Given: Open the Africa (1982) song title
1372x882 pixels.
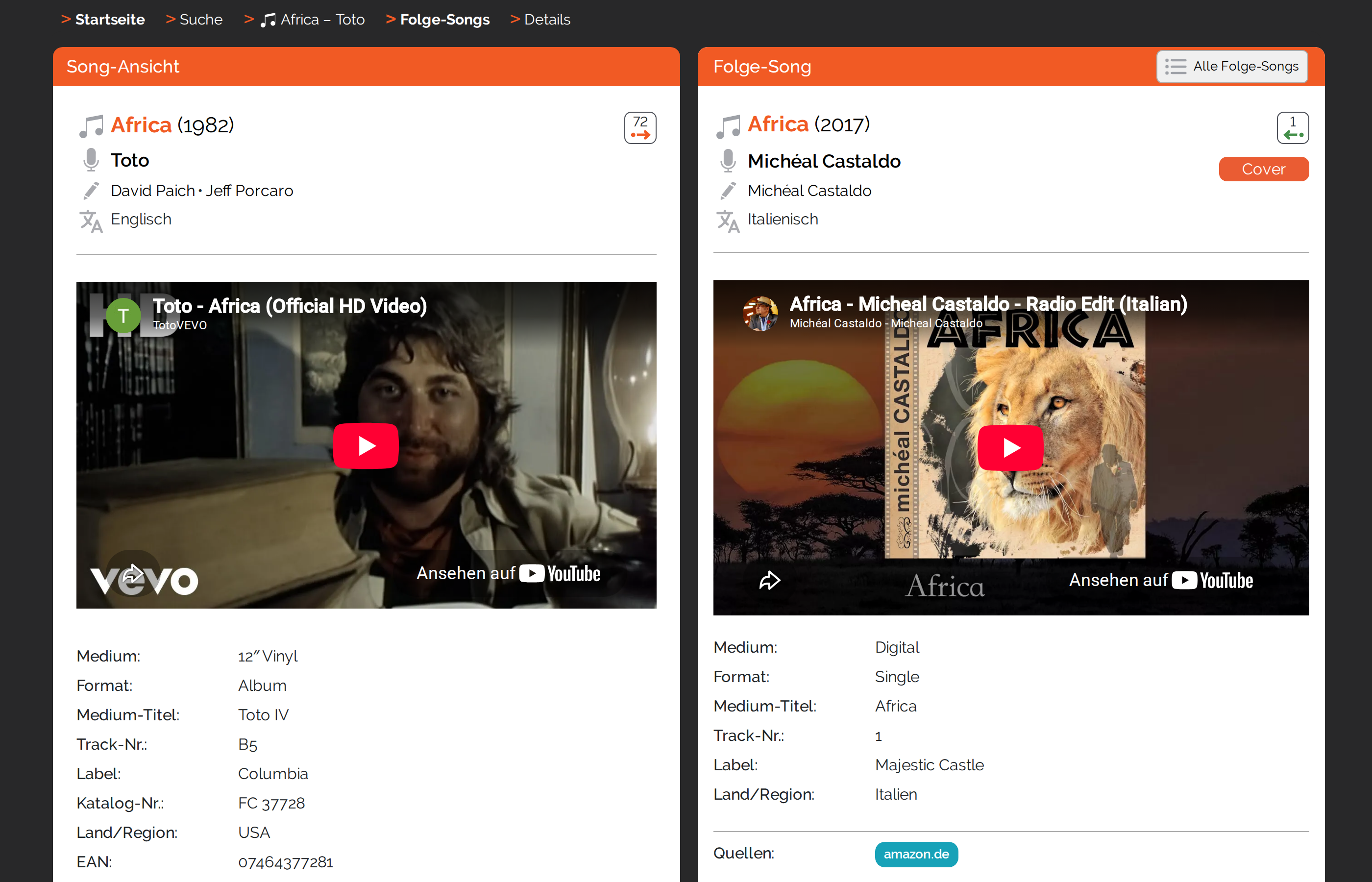Looking at the screenshot, I should click(x=141, y=125).
